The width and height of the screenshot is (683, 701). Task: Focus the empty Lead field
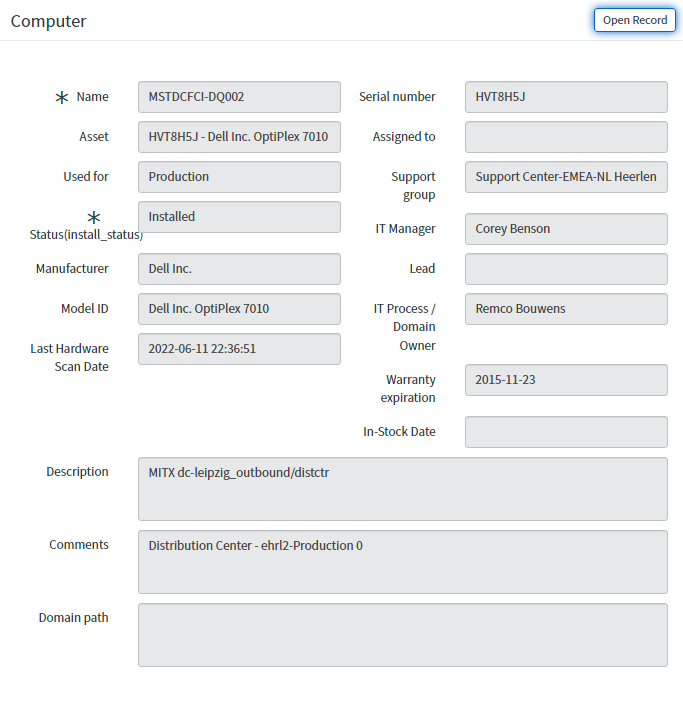click(566, 269)
